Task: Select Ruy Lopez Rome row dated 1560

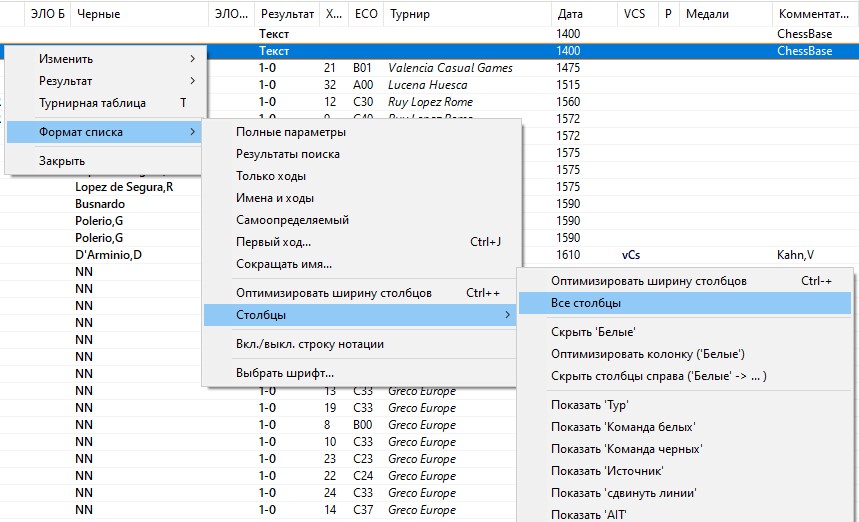Action: (x=430, y=102)
